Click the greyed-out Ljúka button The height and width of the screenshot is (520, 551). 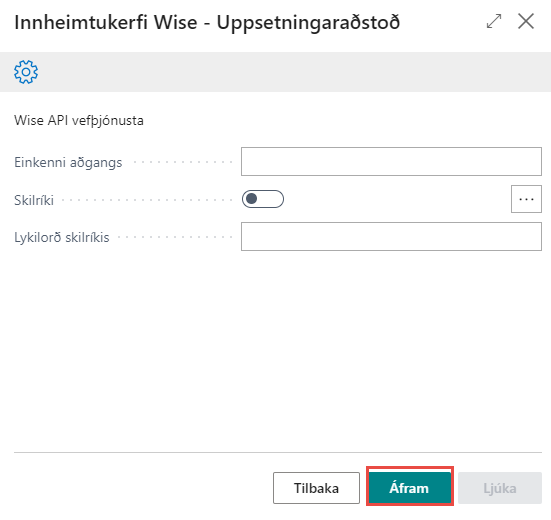[x=500, y=488]
